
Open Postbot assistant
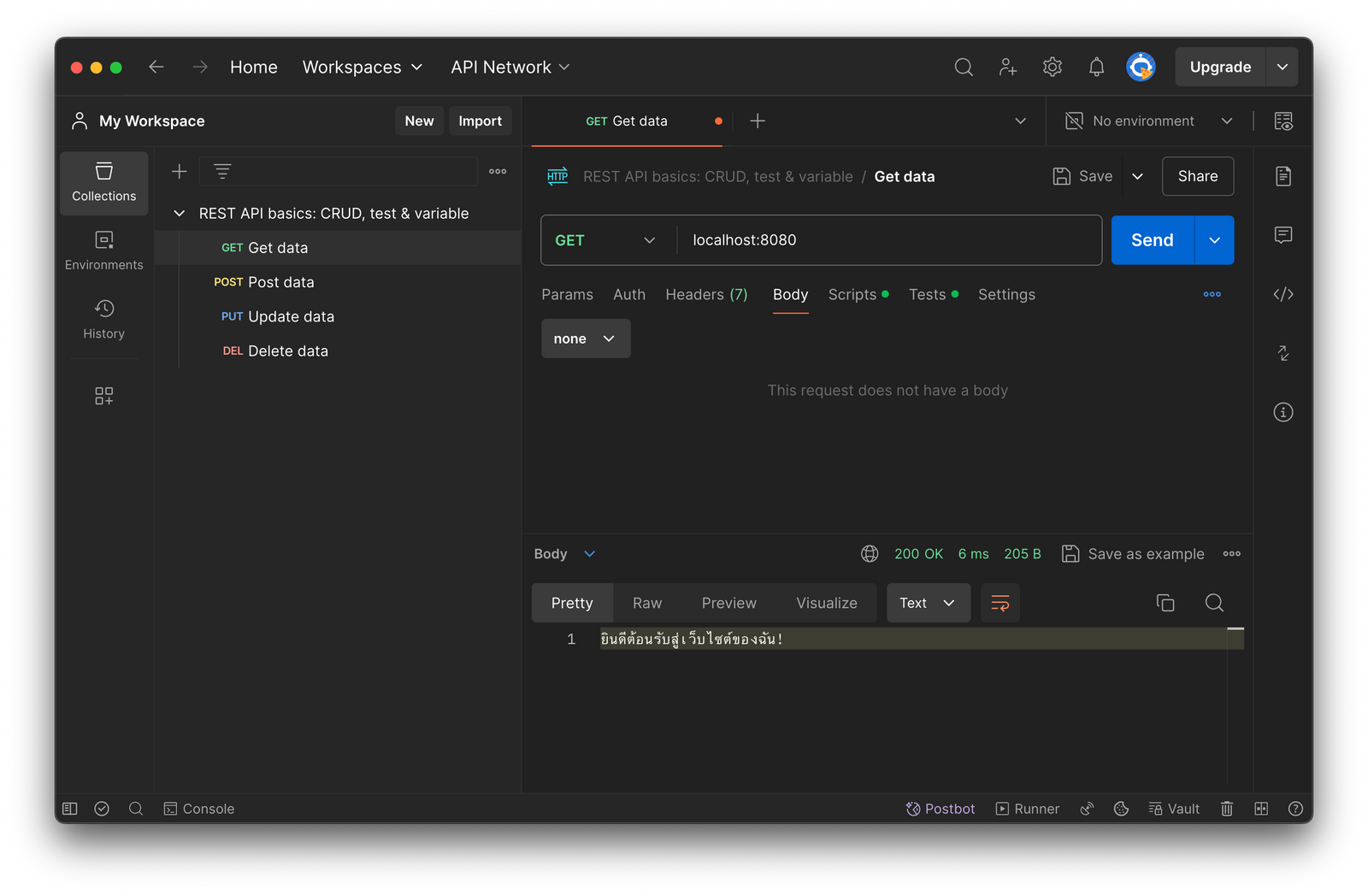pyautogui.click(x=940, y=808)
